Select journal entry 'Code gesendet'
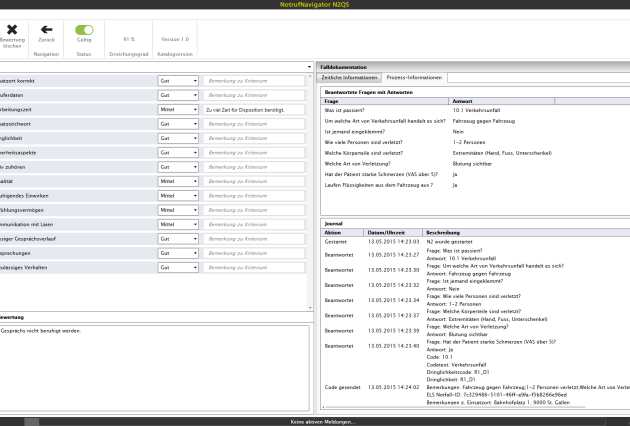630x426 pixels. 343,387
